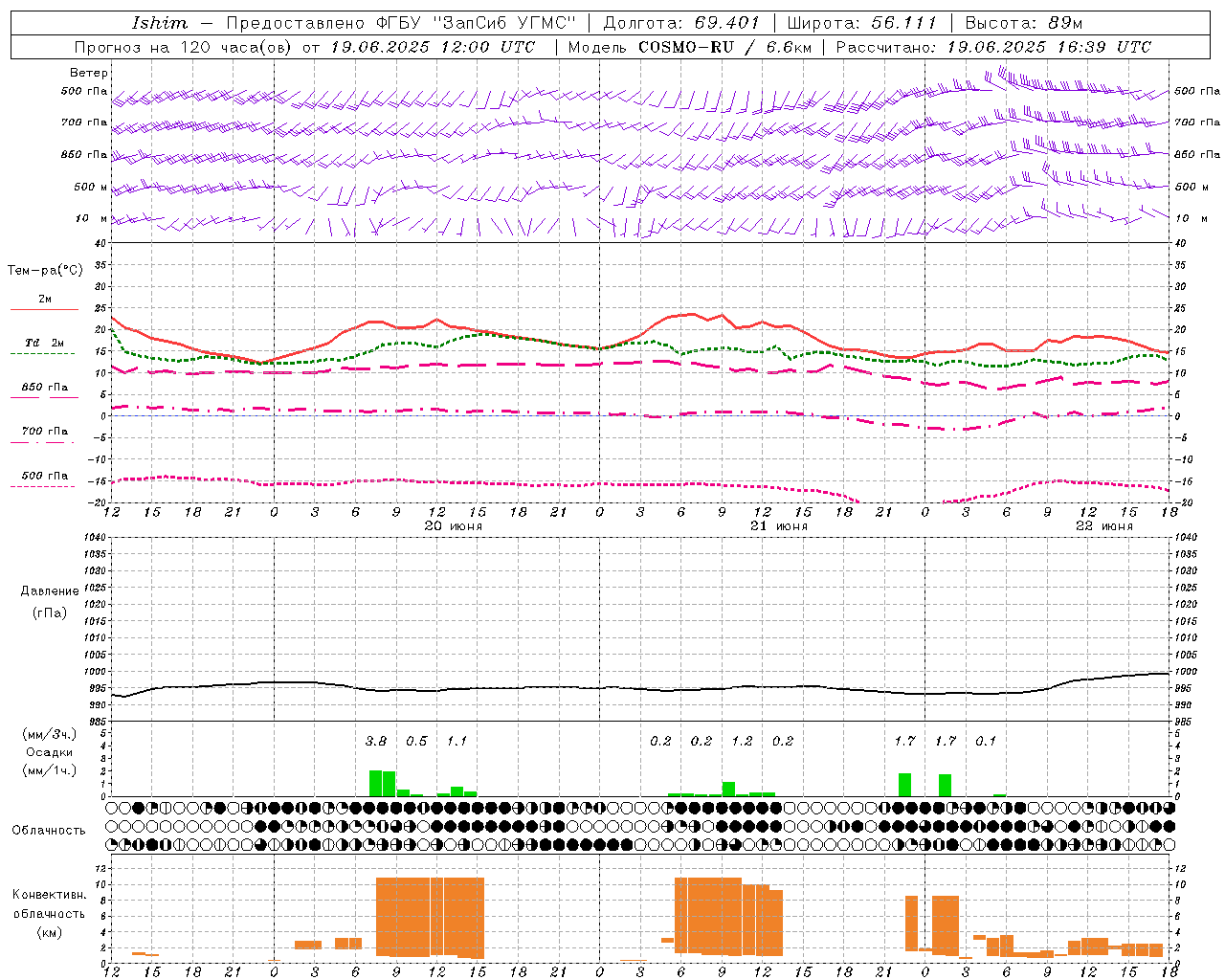The height and width of the screenshot is (980, 1225).
Task: Click the station name "Ishim" in header
Action: (x=159, y=23)
